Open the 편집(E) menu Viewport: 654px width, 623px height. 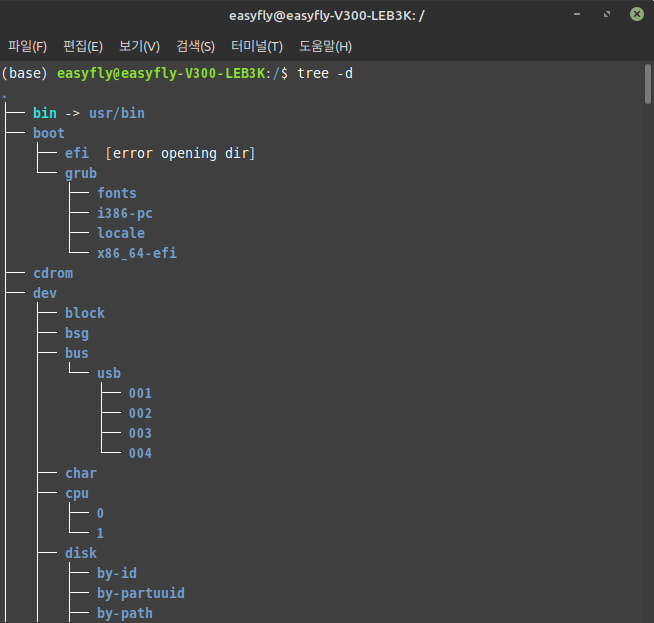coord(83,46)
